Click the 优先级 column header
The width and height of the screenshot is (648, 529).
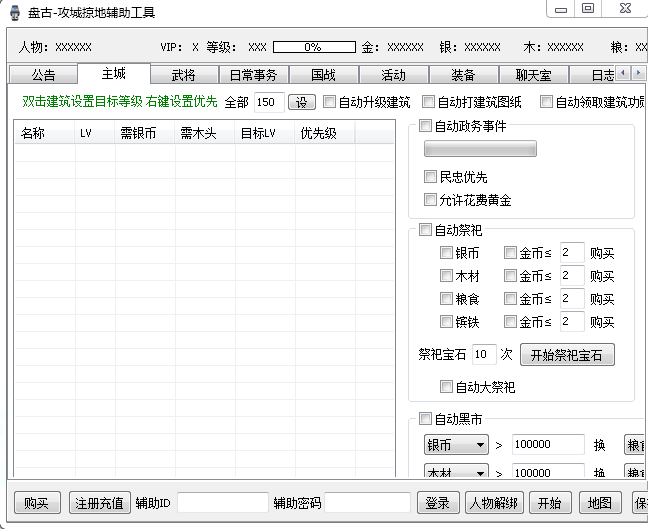(x=318, y=133)
